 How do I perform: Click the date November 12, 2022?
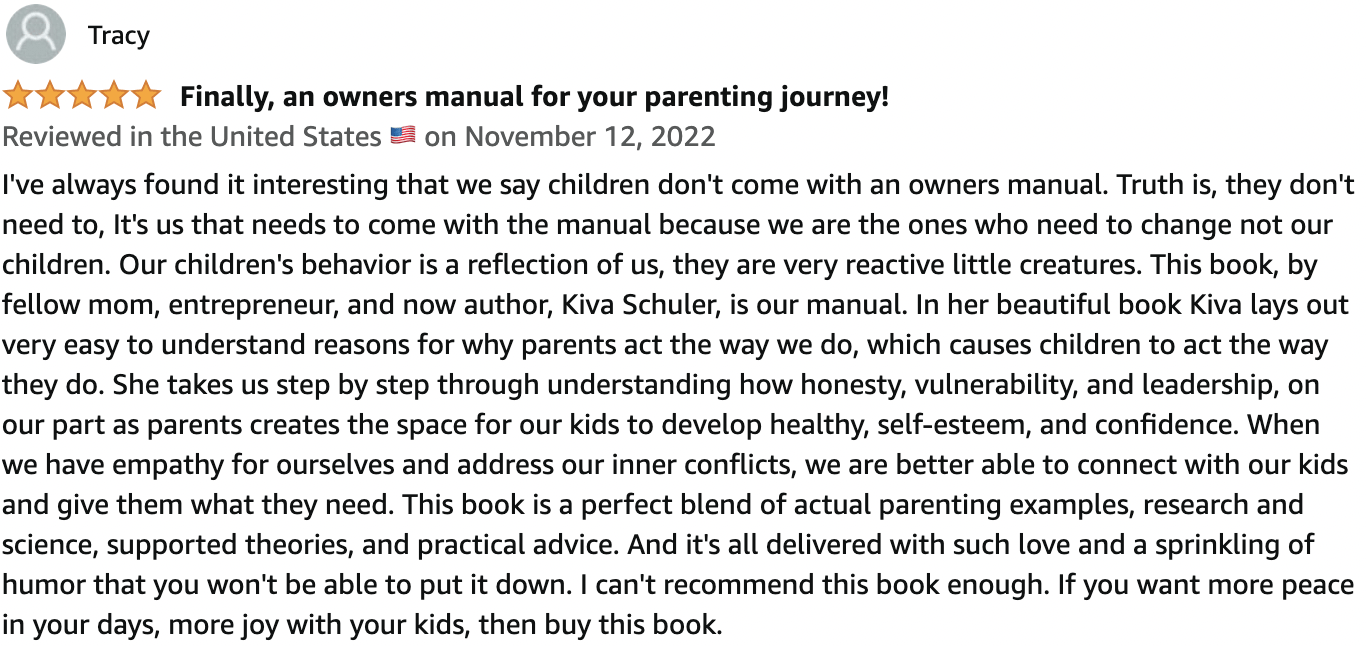tap(591, 136)
